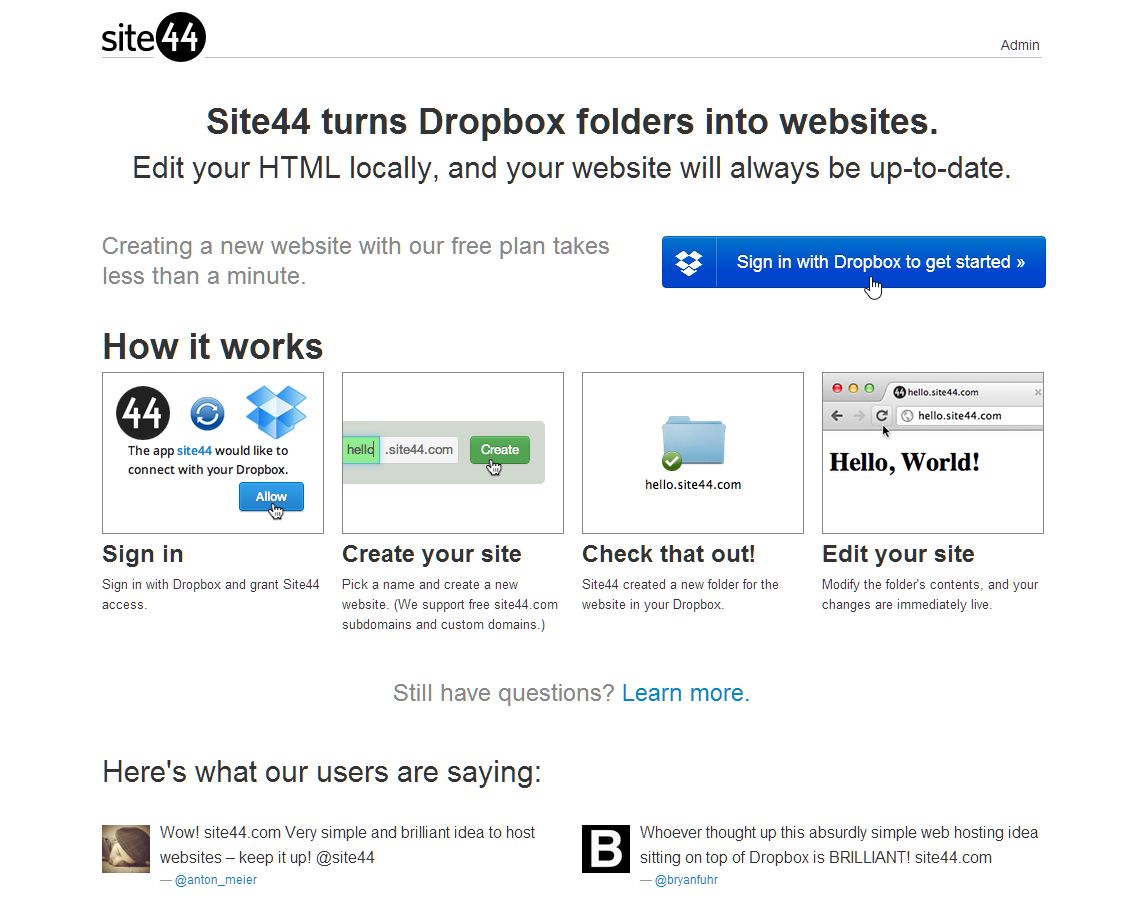The height and width of the screenshot is (901, 1126).
Task: Click the blue sync arrows icon
Action: (x=207, y=414)
